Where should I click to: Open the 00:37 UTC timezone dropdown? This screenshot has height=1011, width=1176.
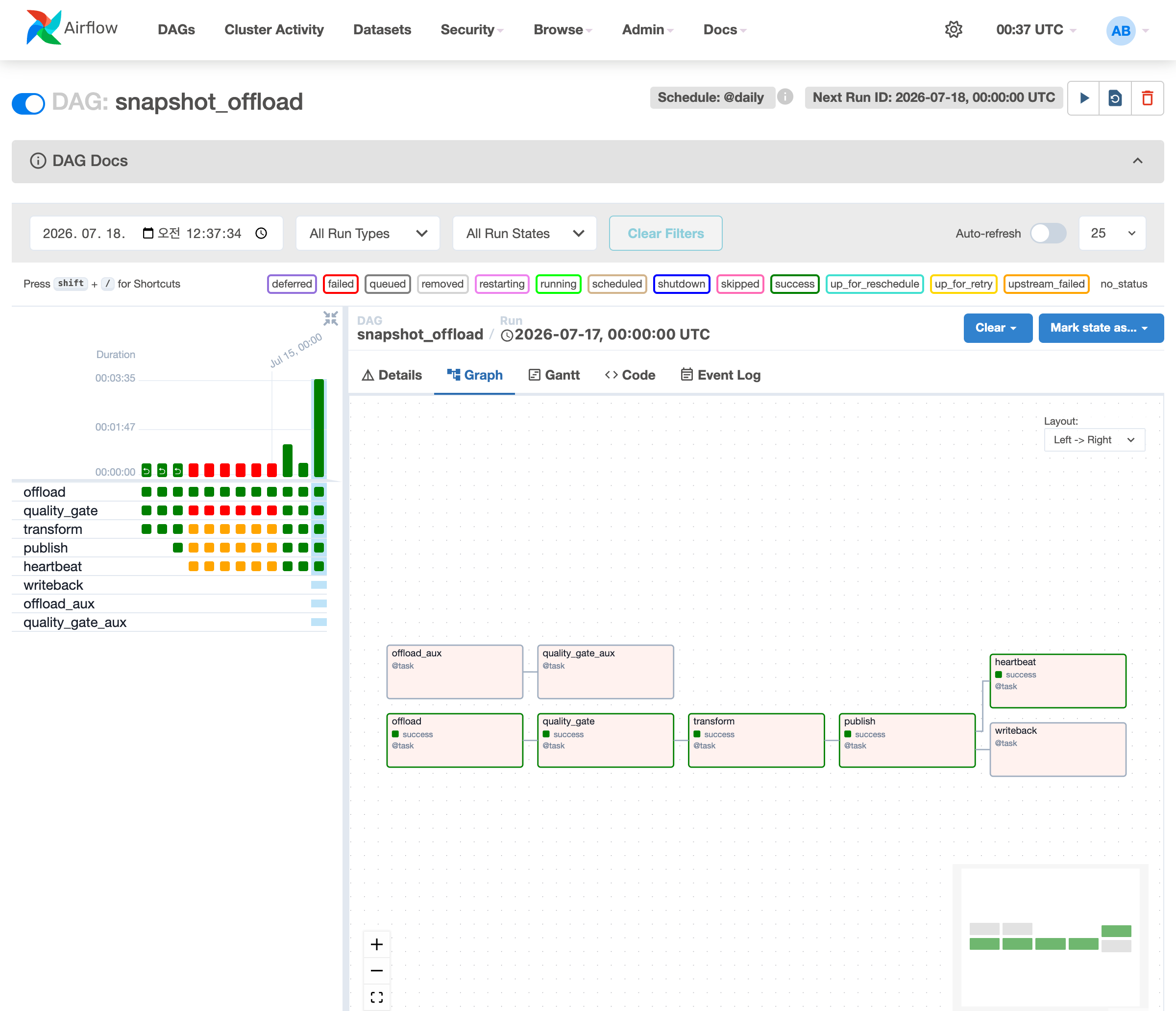click(1036, 29)
